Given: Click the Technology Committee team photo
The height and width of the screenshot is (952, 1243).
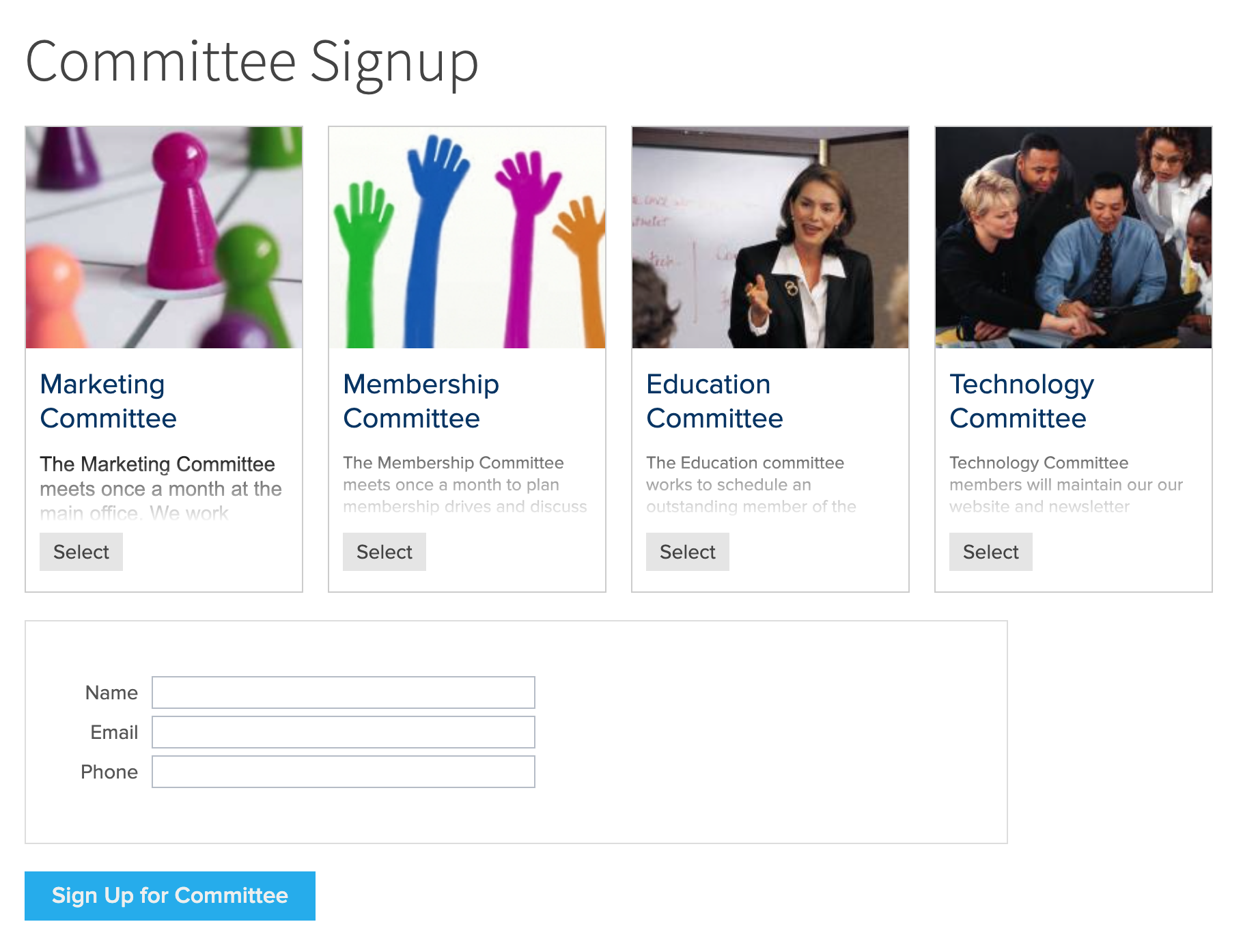Looking at the screenshot, I should [1074, 238].
